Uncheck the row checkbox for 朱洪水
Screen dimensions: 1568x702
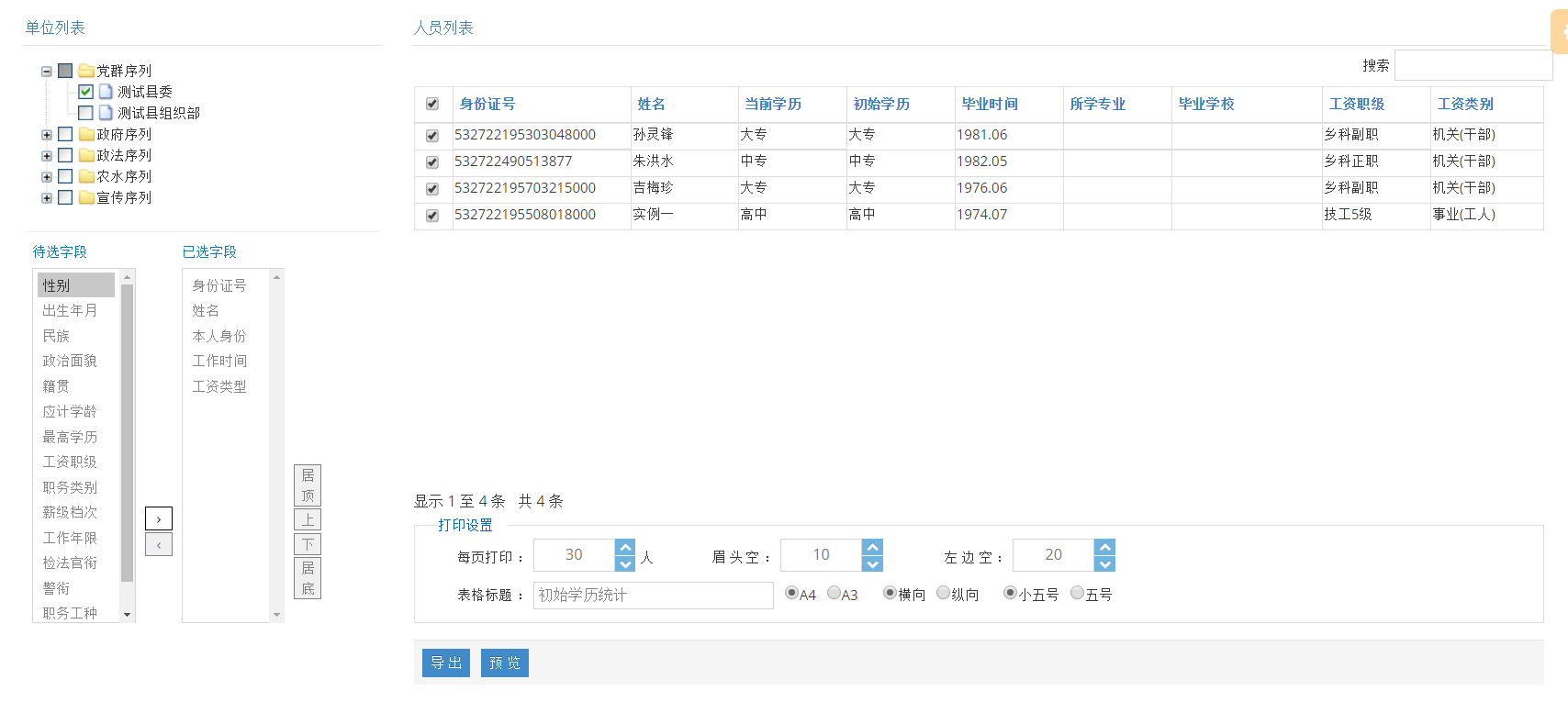coord(432,162)
